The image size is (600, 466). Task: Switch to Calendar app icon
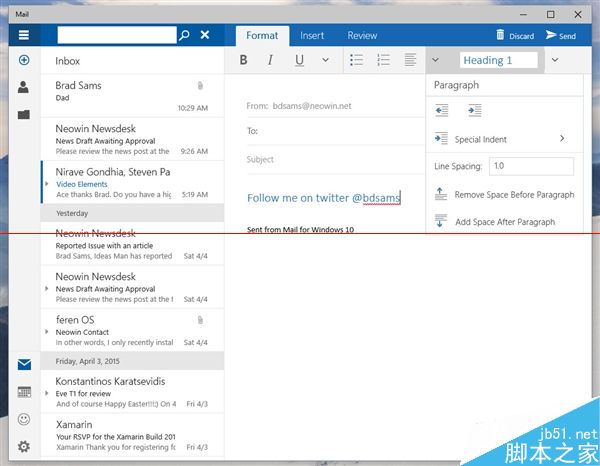(x=24, y=392)
